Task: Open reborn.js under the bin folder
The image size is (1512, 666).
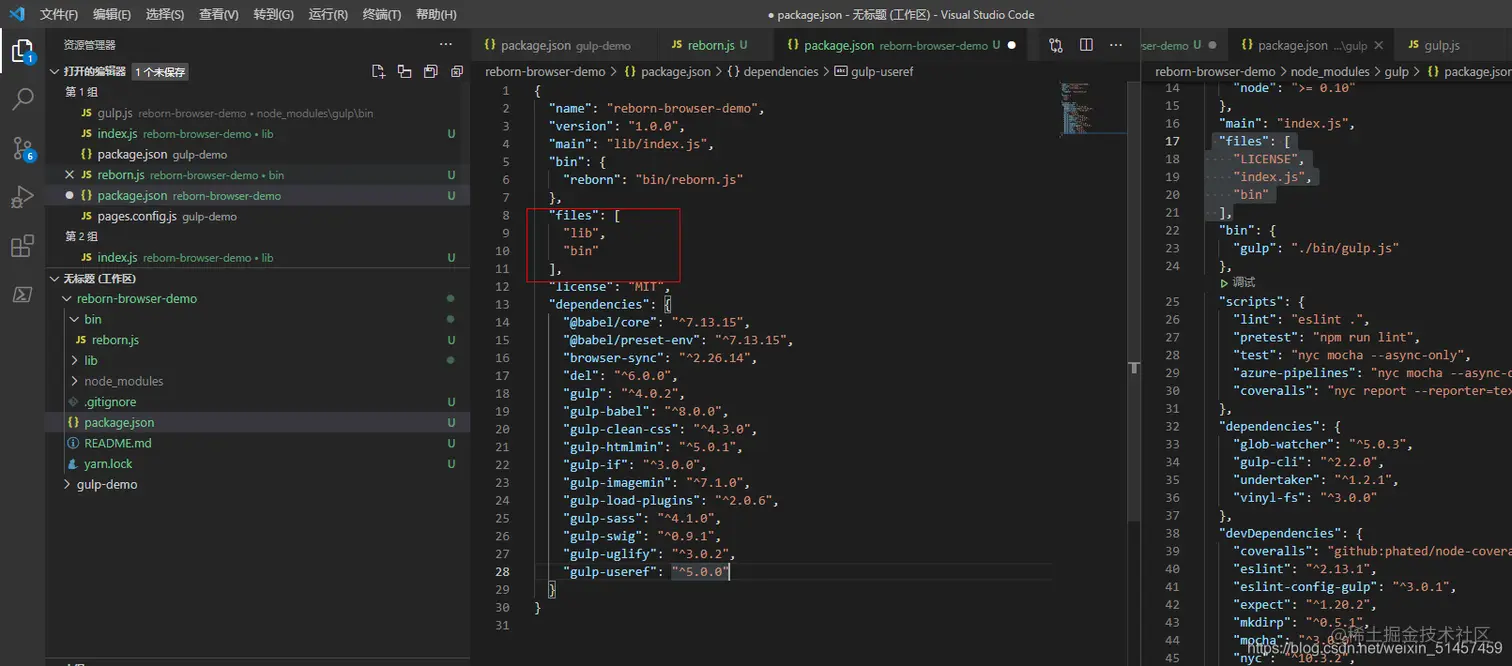Action: (258, 340)
